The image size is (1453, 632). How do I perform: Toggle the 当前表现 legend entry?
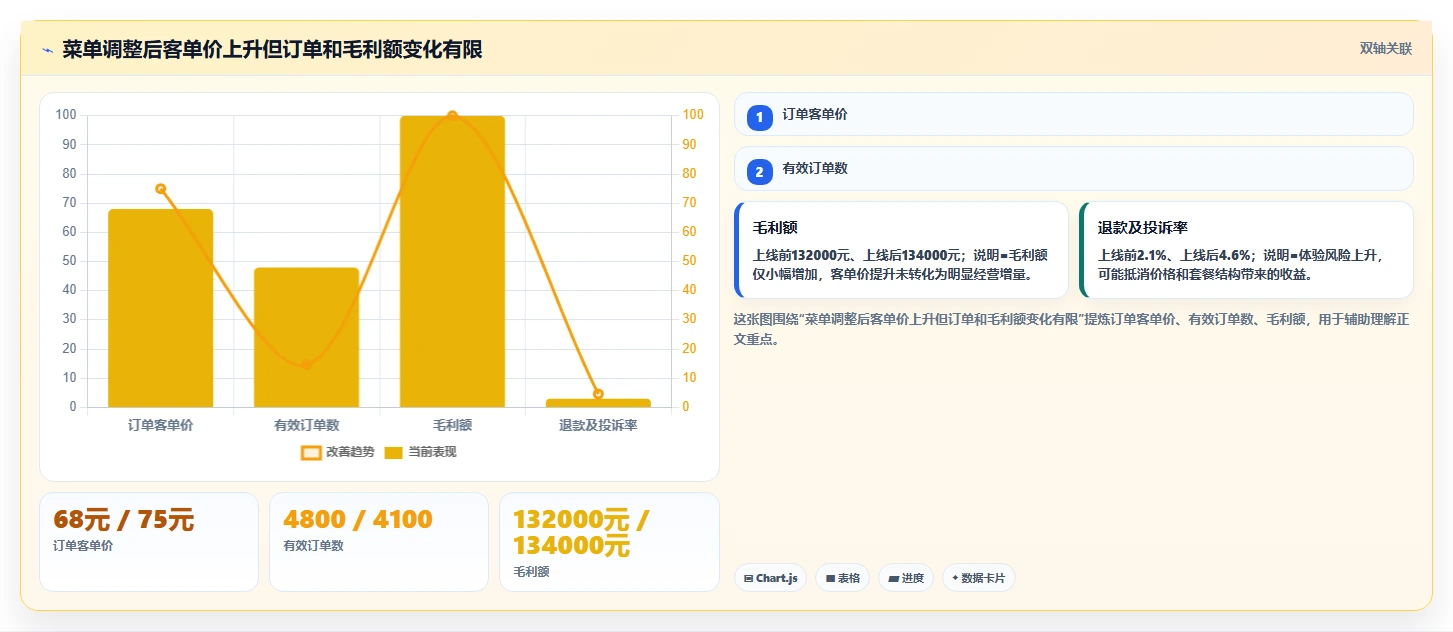pos(421,452)
